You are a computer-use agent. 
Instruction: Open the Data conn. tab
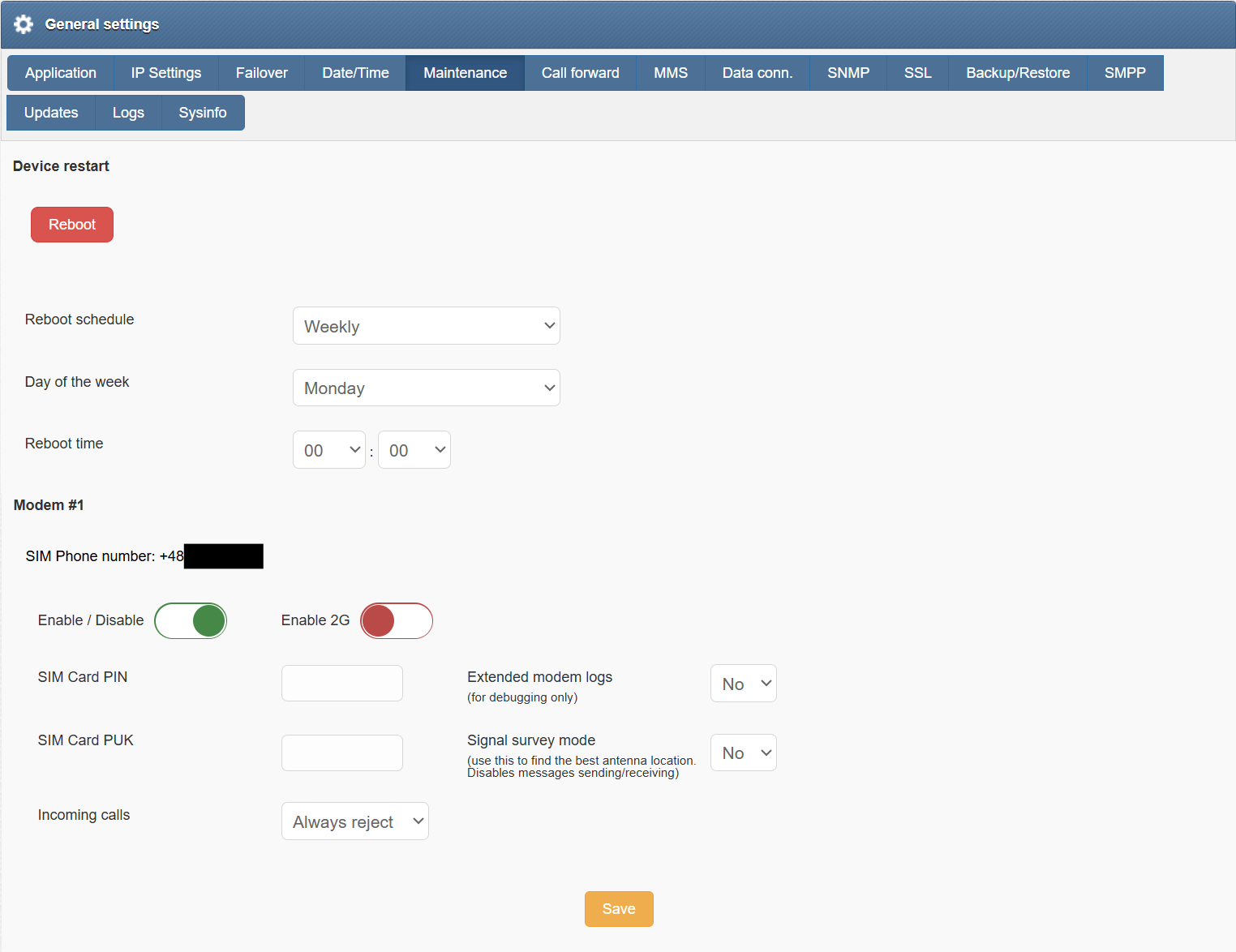pyautogui.click(x=757, y=73)
